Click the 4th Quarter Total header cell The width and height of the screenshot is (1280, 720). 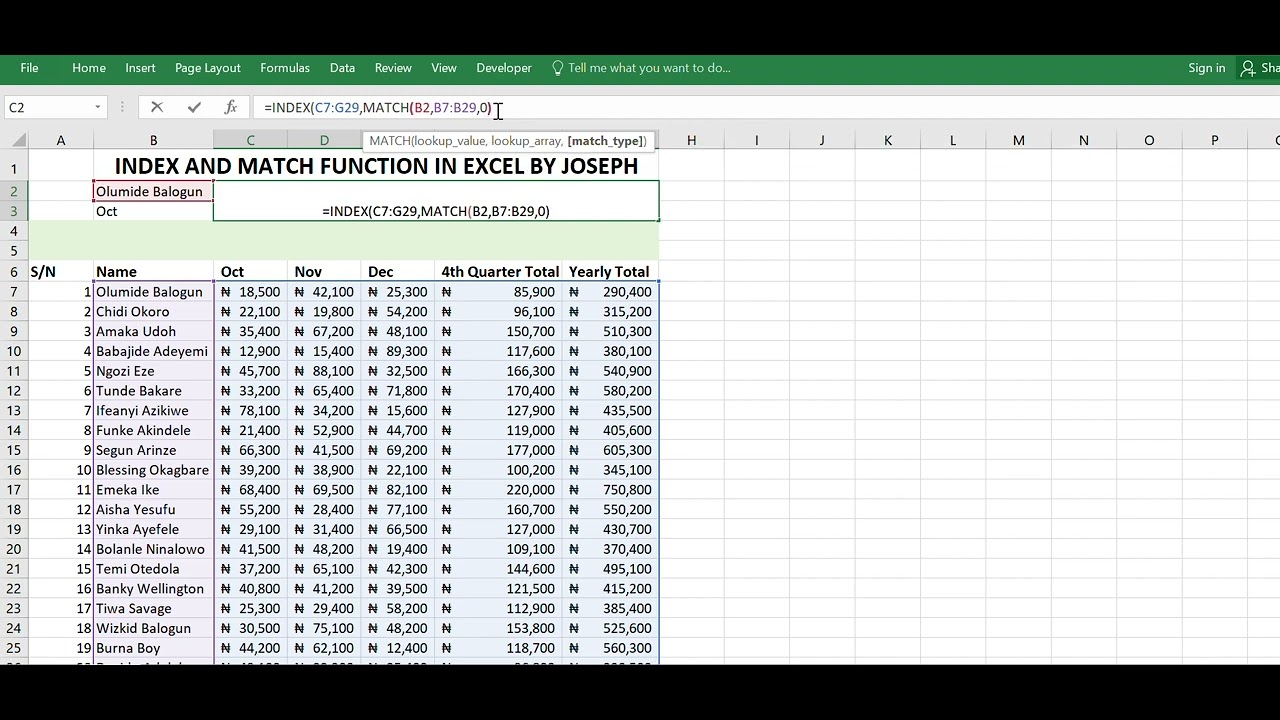point(499,272)
